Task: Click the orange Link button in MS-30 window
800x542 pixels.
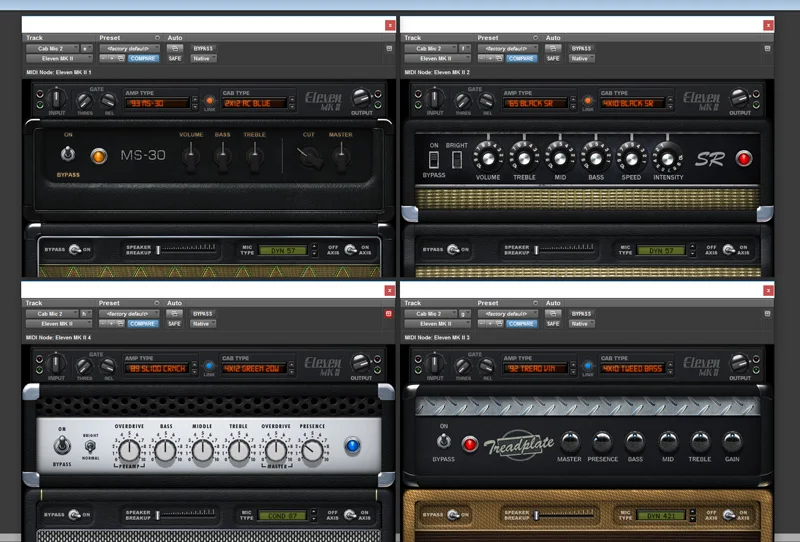Action: pos(209,100)
